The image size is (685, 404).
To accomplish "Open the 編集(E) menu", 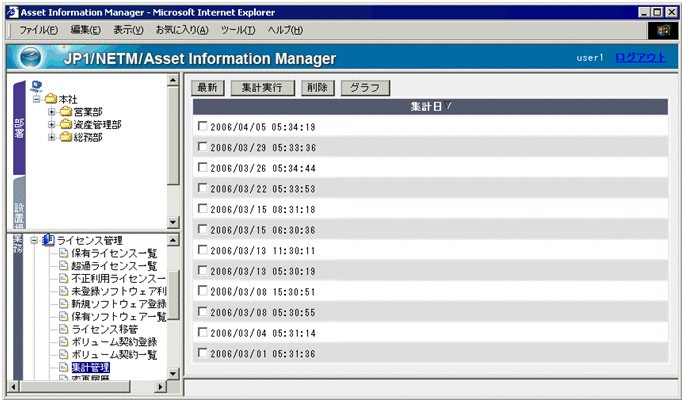I will (x=86, y=30).
